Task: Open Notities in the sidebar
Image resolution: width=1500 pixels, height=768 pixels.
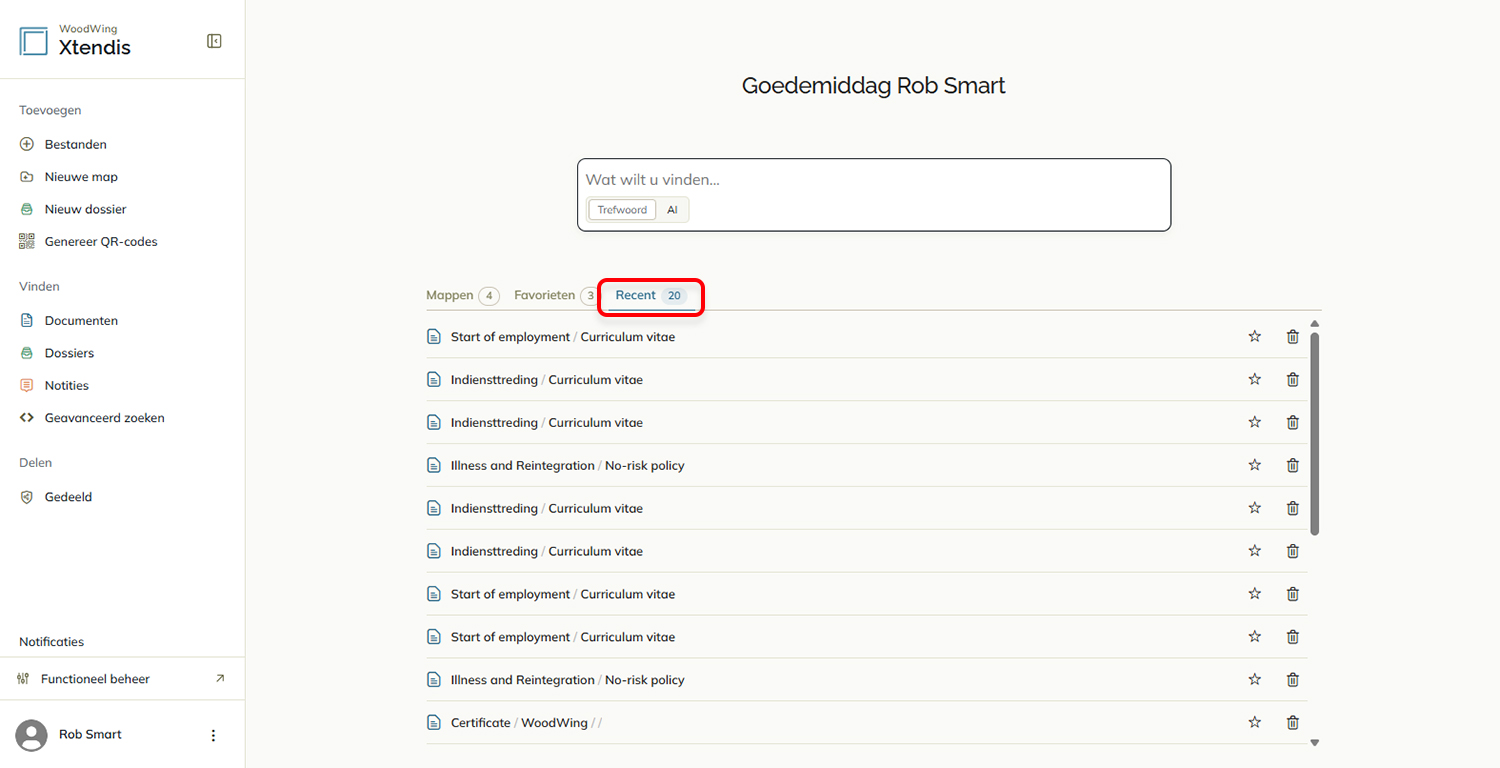Action: tap(54, 385)
